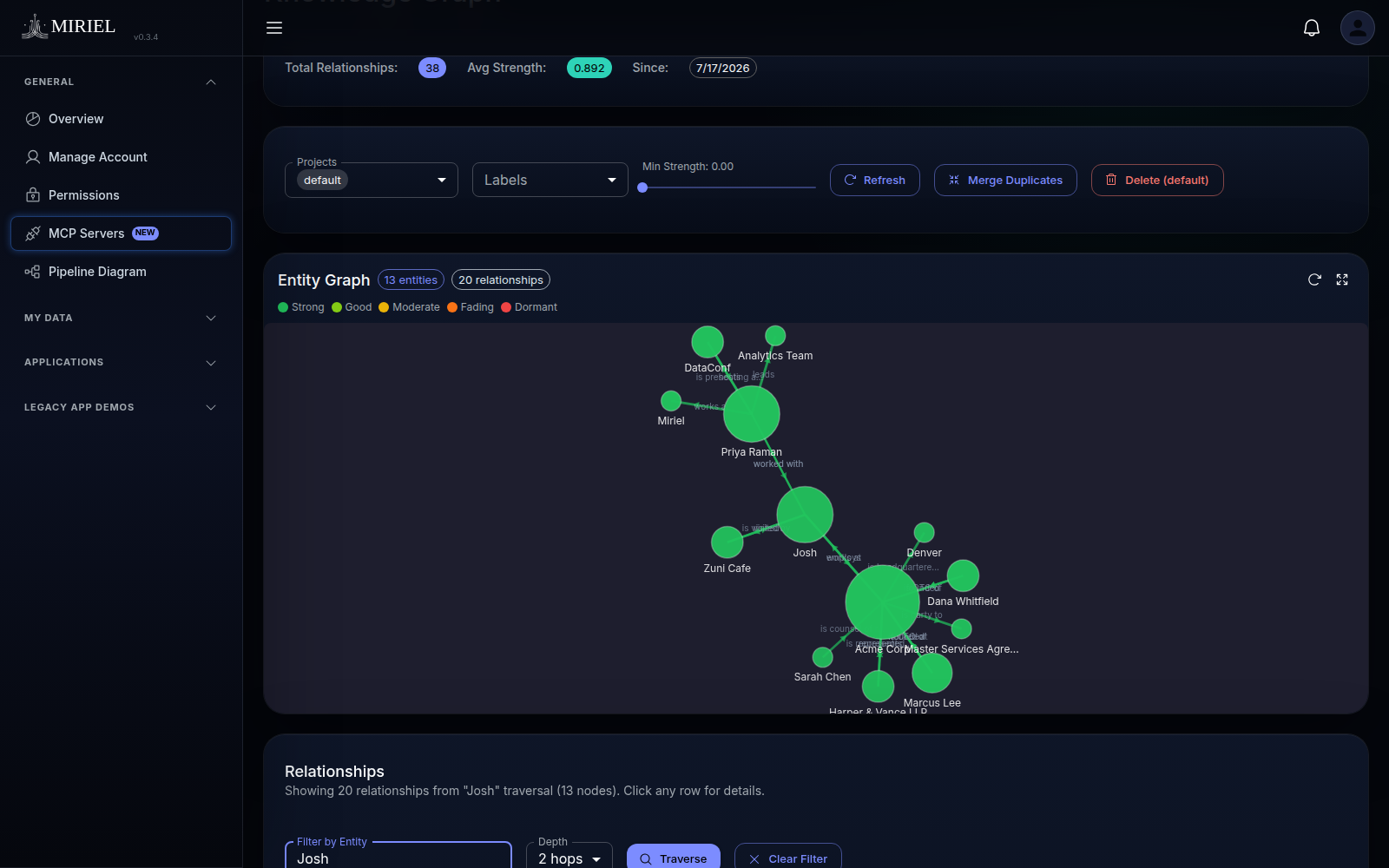This screenshot has height=868, width=1389.
Task: Click Delete (default) button
Action: pyautogui.click(x=1157, y=180)
